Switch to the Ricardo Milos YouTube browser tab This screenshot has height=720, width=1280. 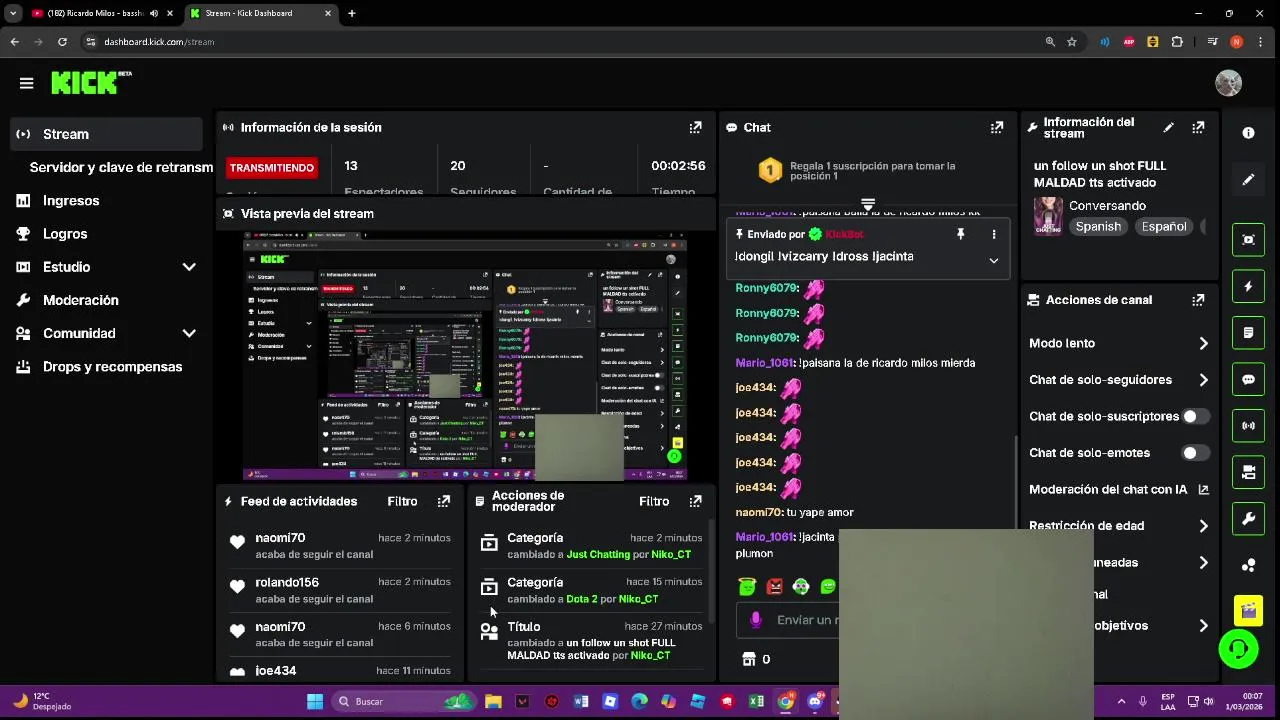point(99,13)
